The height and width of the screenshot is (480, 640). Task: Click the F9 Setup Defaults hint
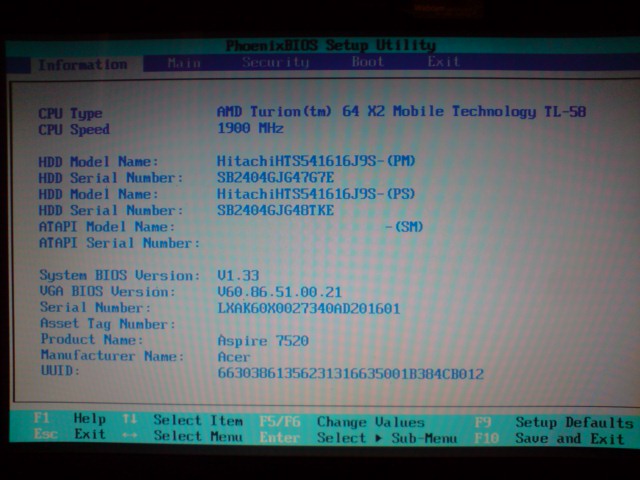pos(554,422)
